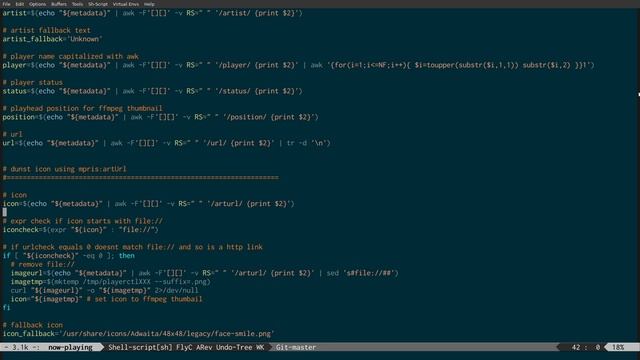Click Shell-script[sh] major mode indicator

pyautogui.click(x=140, y=347)
